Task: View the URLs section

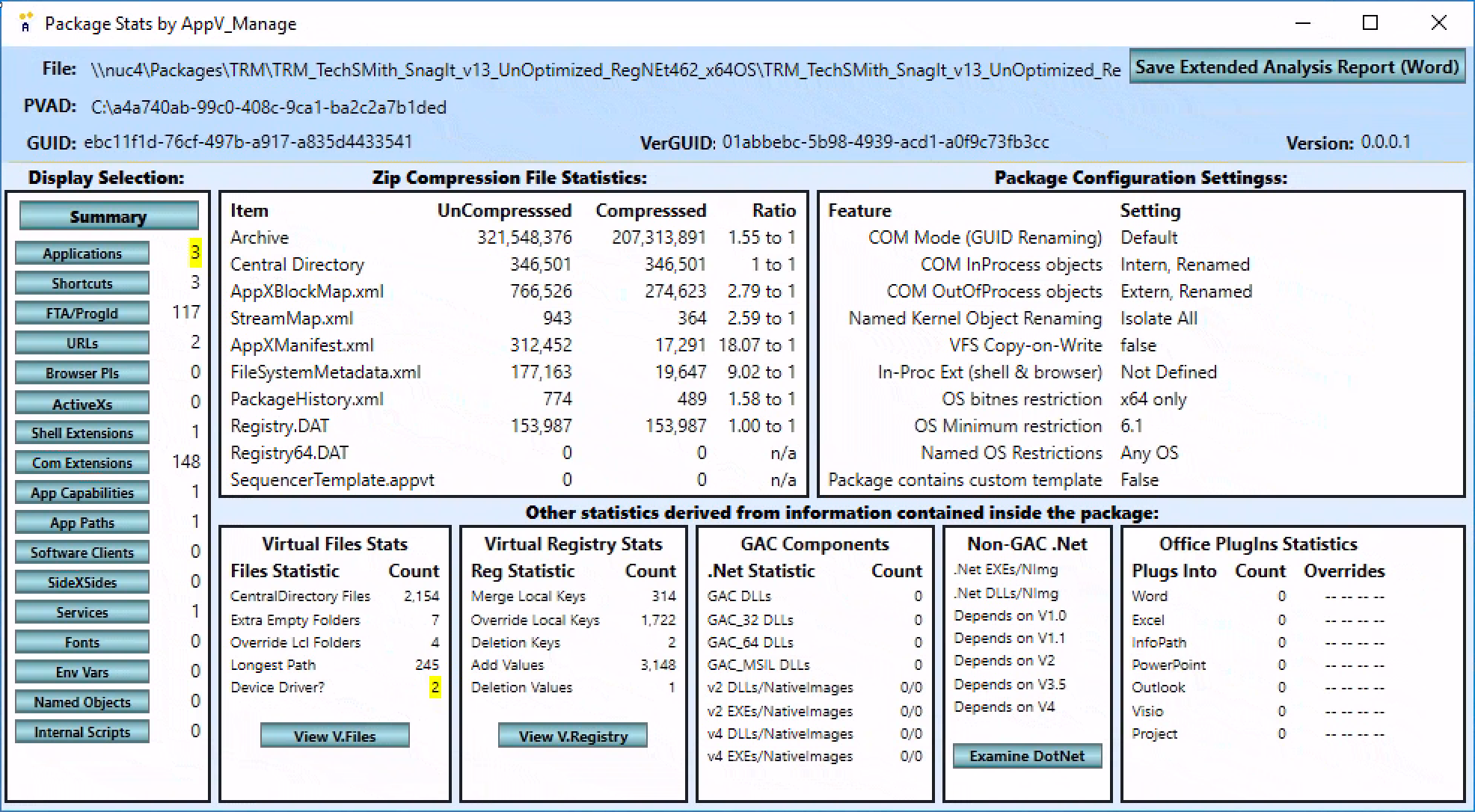Action: 82,343
